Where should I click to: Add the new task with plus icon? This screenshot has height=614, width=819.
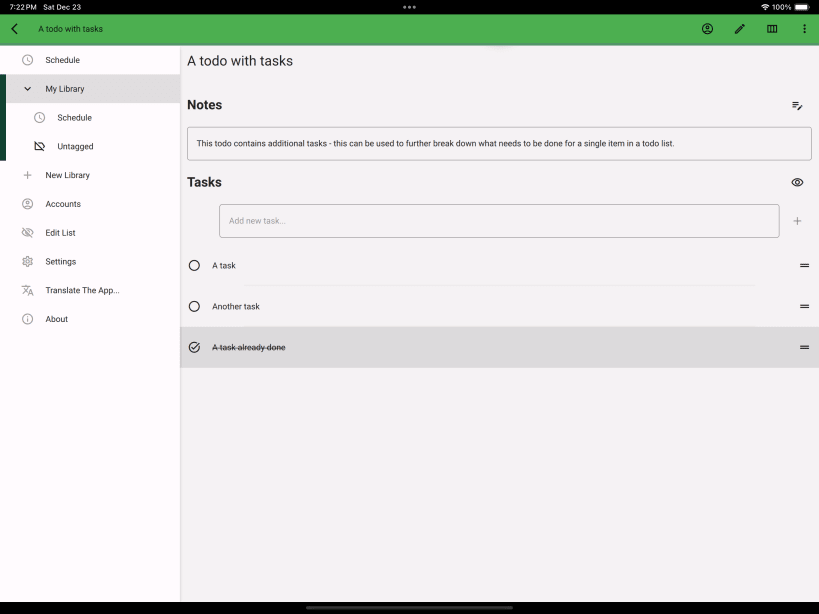(x=797, y=221)
